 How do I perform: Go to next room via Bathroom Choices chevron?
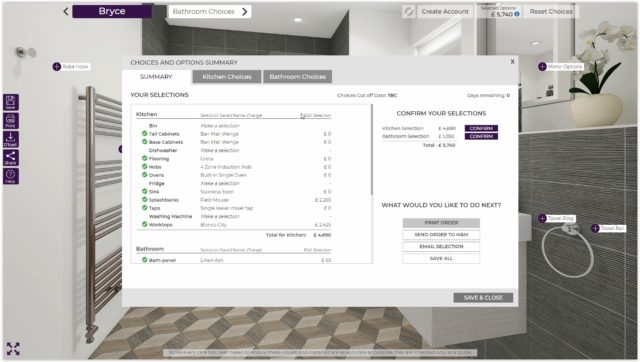(244, 11)
